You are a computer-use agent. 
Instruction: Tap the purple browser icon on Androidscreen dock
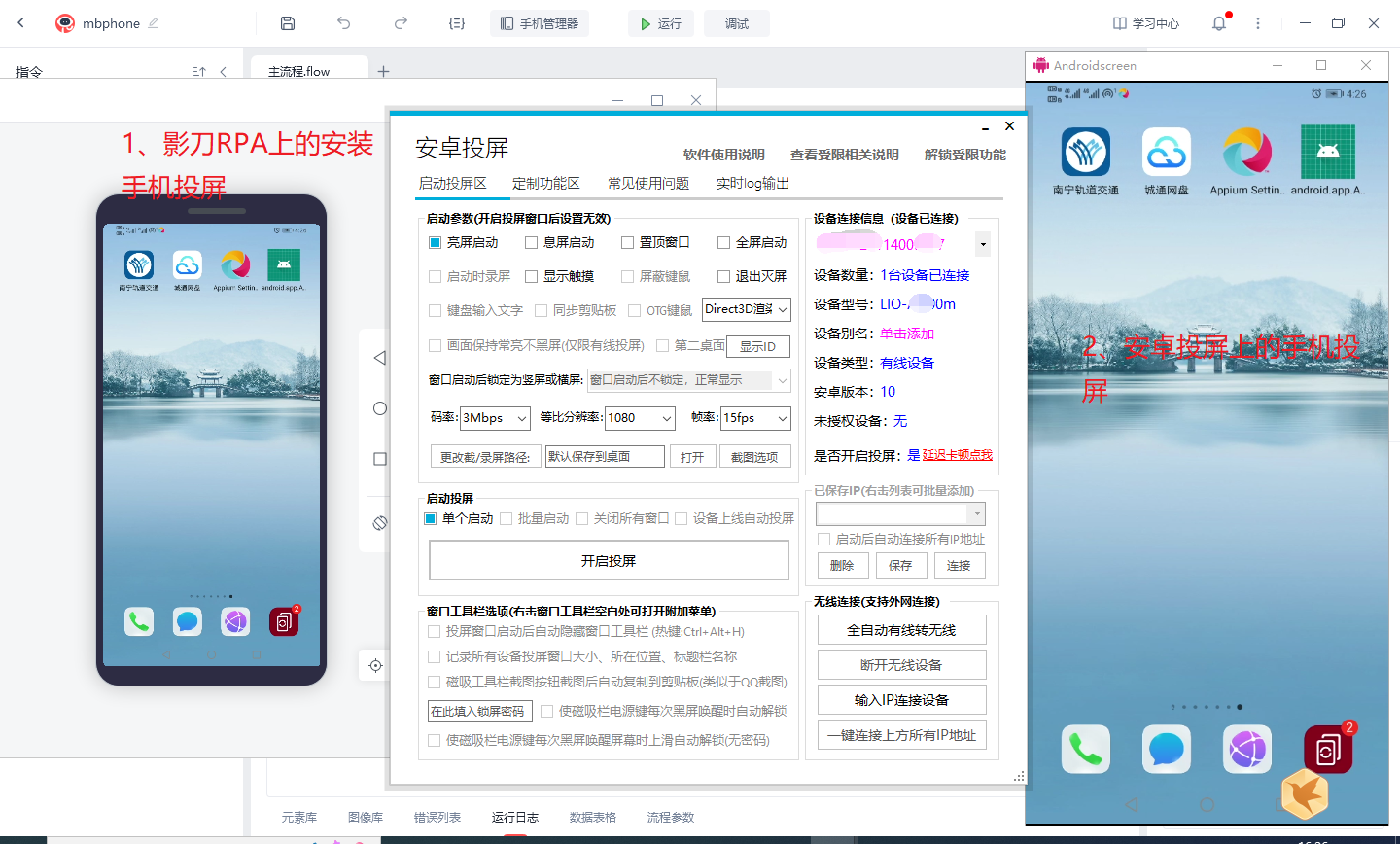(1247, 750)
